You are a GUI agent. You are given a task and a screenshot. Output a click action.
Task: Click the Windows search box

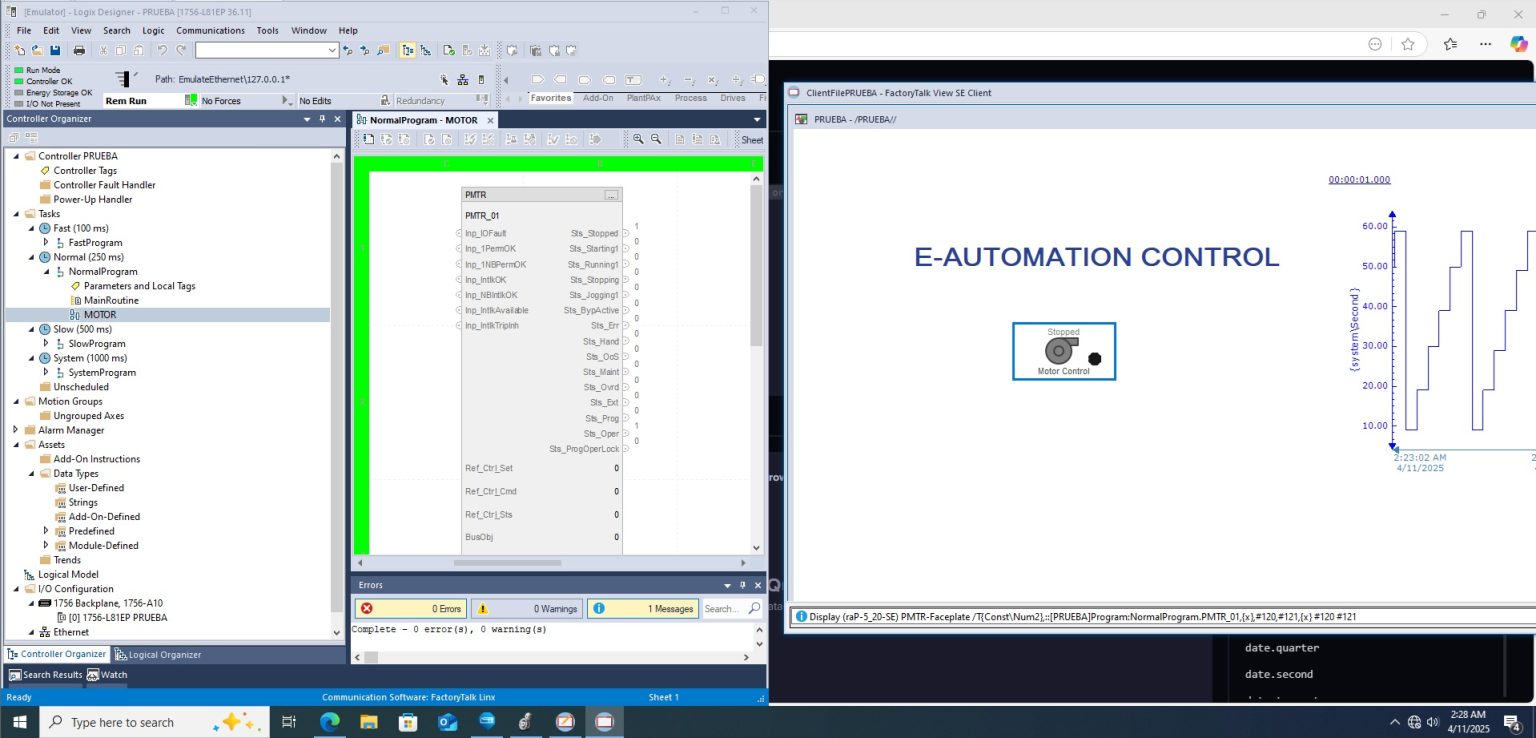coord(150,722)
